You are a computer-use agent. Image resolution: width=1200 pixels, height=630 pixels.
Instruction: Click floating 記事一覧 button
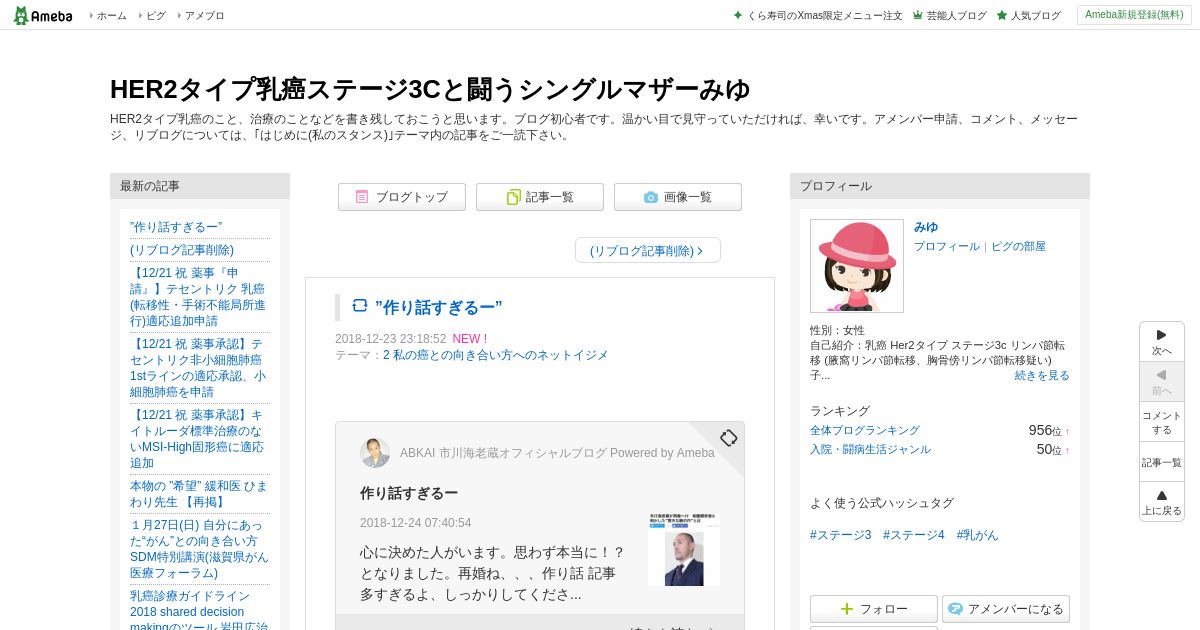pos(1162,462)
